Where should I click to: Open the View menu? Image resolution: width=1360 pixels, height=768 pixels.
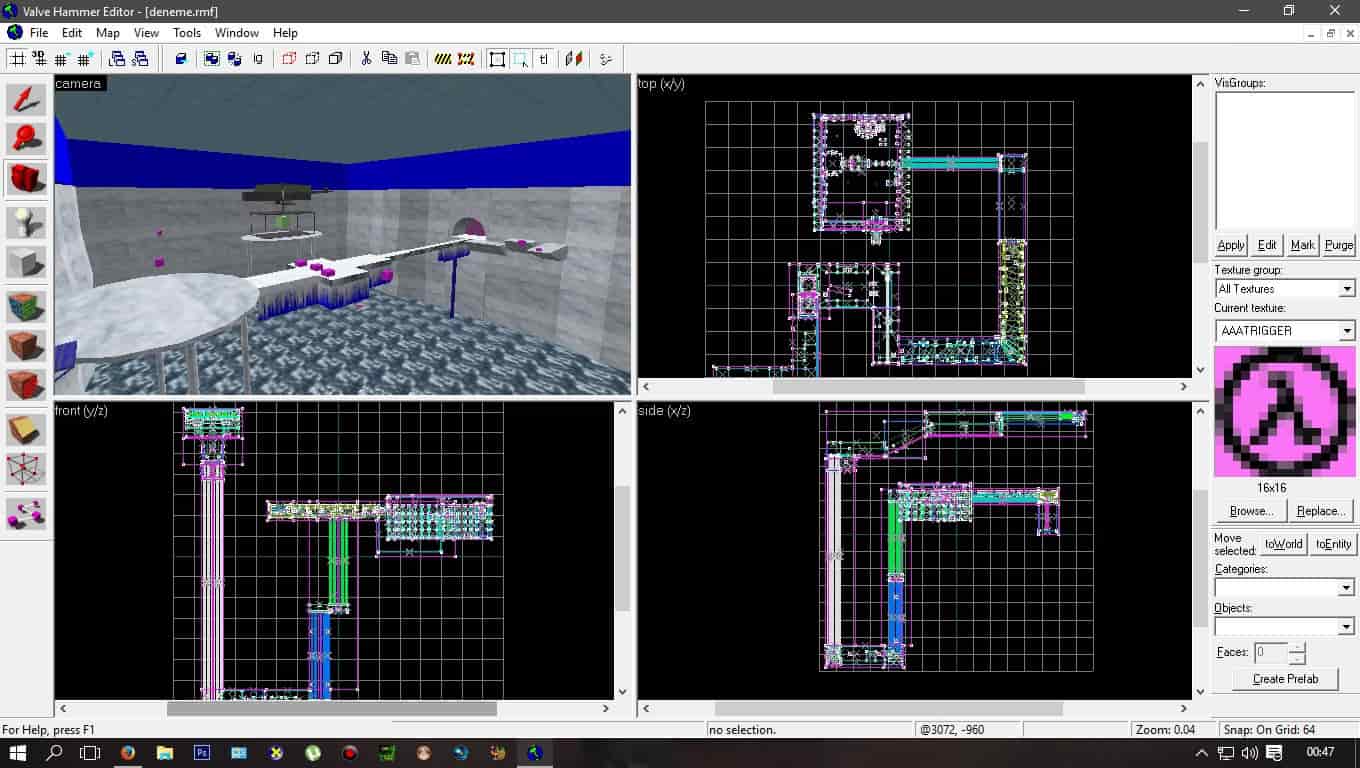tap(146, 33)
